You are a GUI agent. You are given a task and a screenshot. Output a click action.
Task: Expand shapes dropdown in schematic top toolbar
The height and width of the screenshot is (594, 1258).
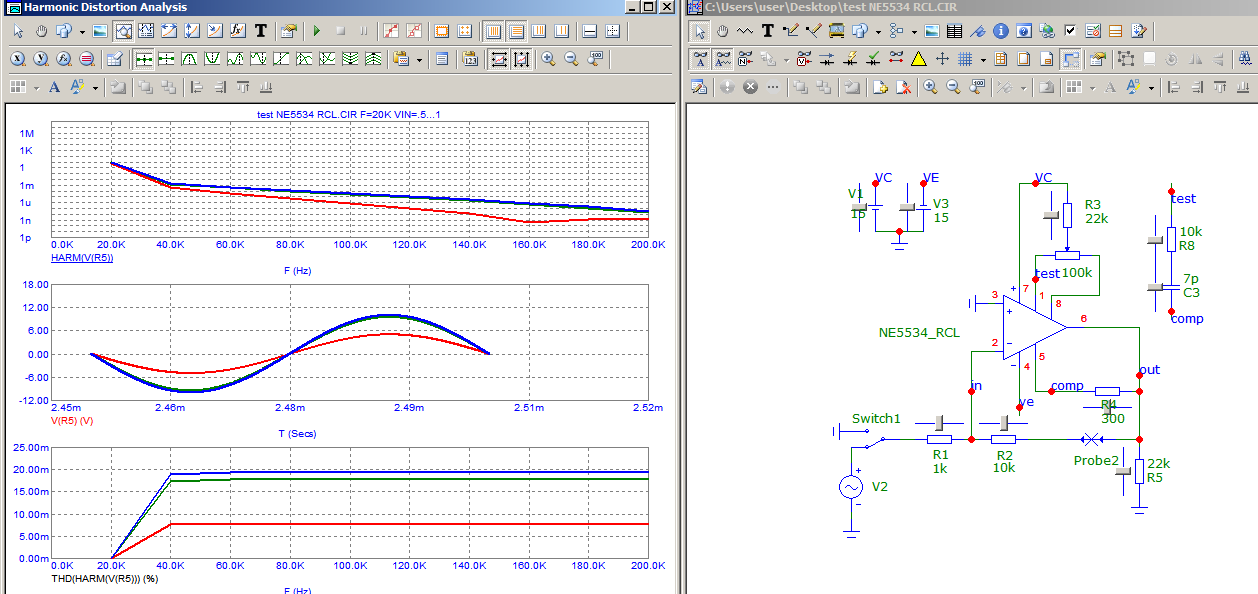tap(878, 31)
